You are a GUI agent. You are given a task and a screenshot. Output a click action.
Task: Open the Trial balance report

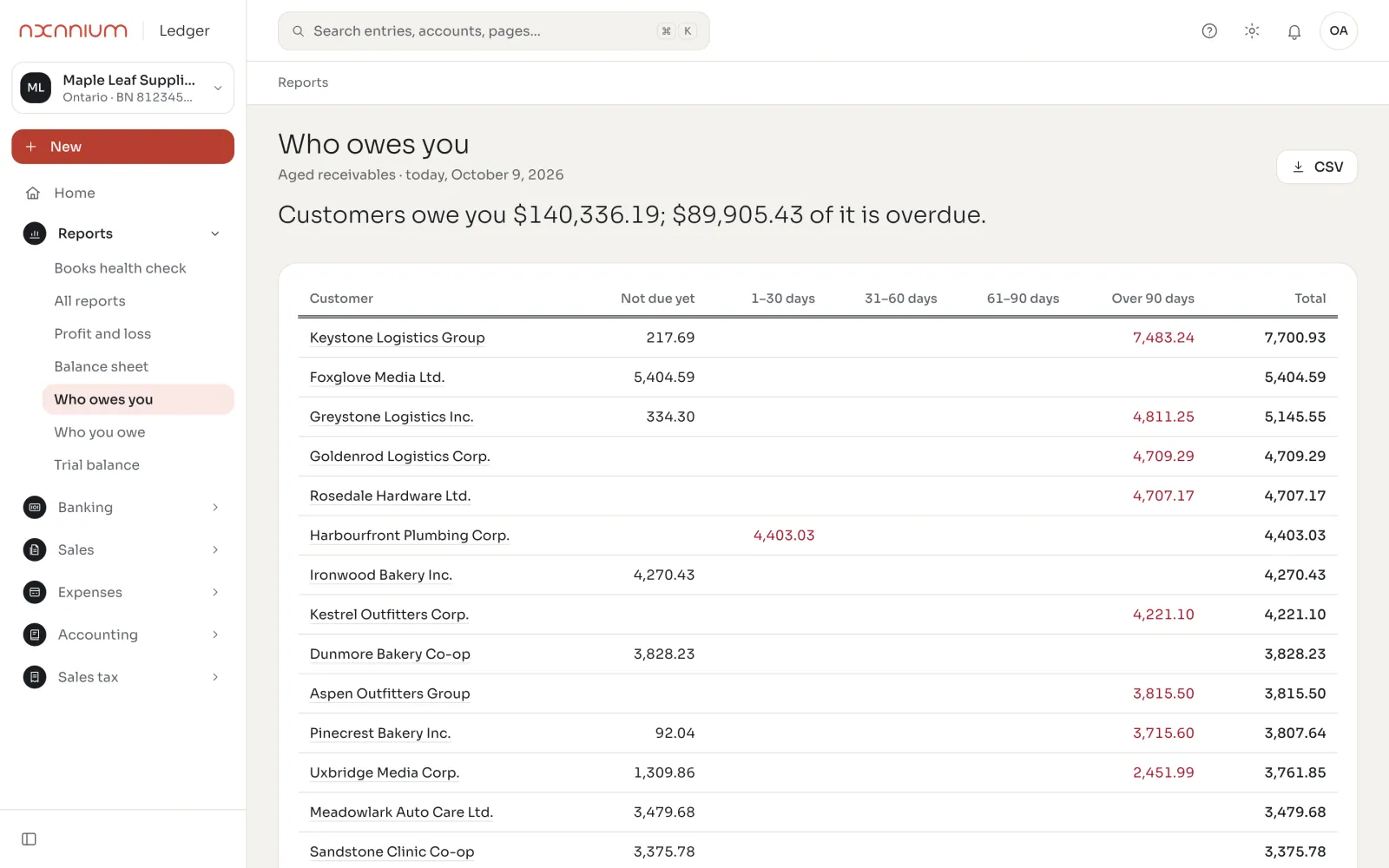click(x=96, y=465)
